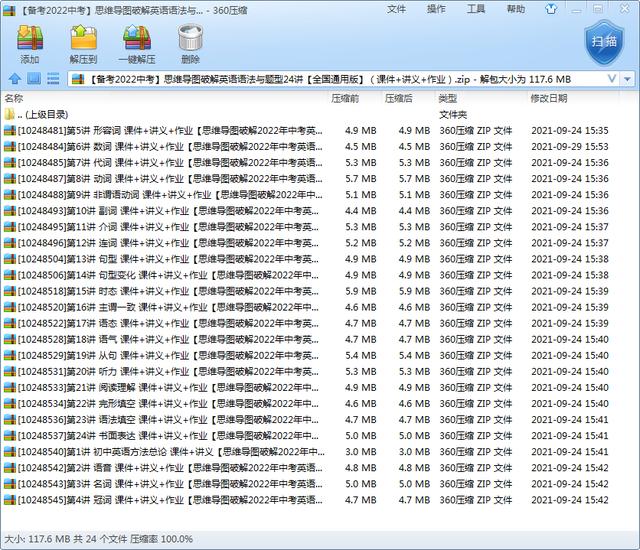This screenshot has width=640, height=550.
Task: Open the 文件 menu
Action: click(396, 9)
